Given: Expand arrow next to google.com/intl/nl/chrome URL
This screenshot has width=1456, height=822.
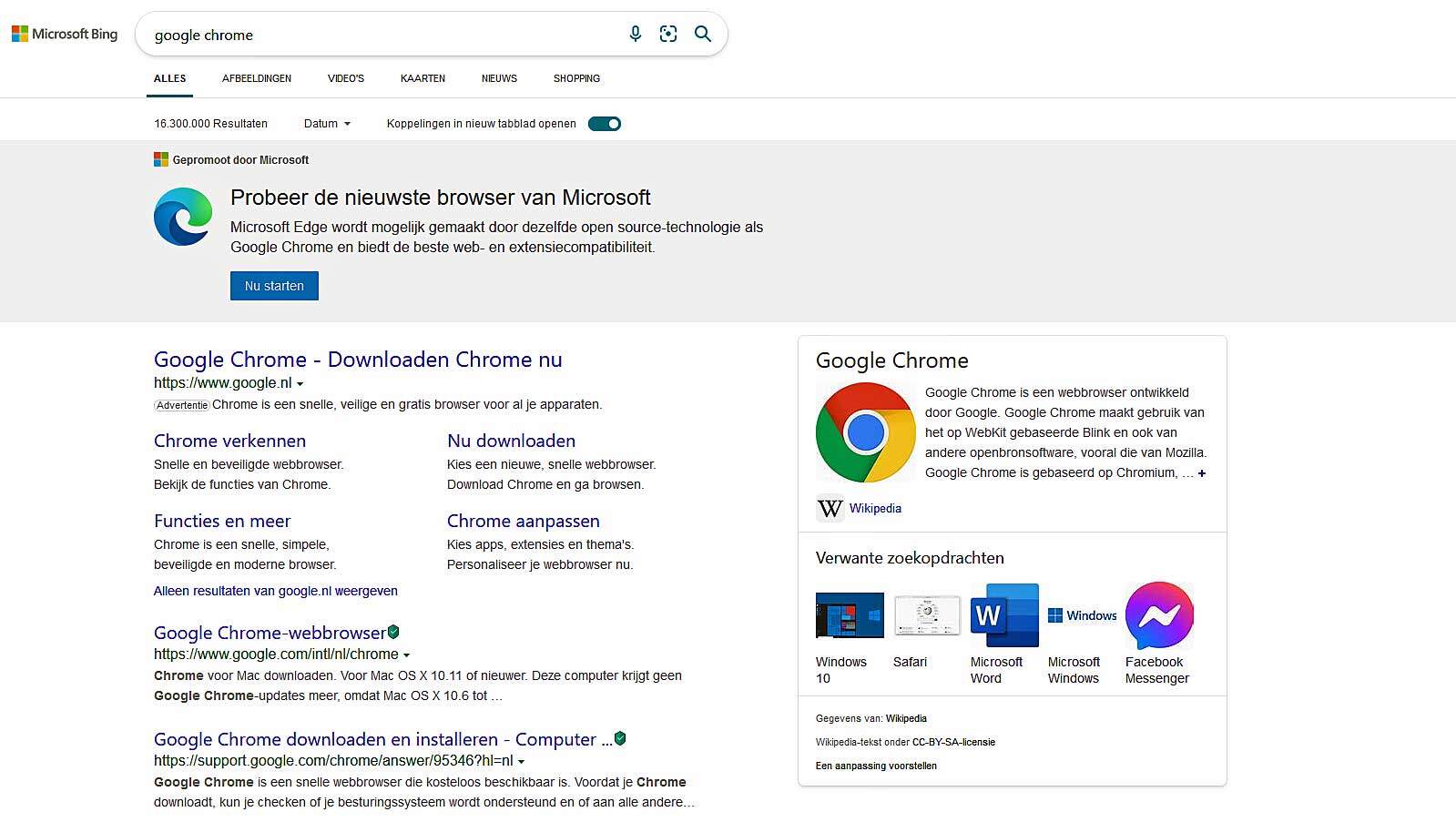Looking at the screenshot, I should click(x=406, y=655).
